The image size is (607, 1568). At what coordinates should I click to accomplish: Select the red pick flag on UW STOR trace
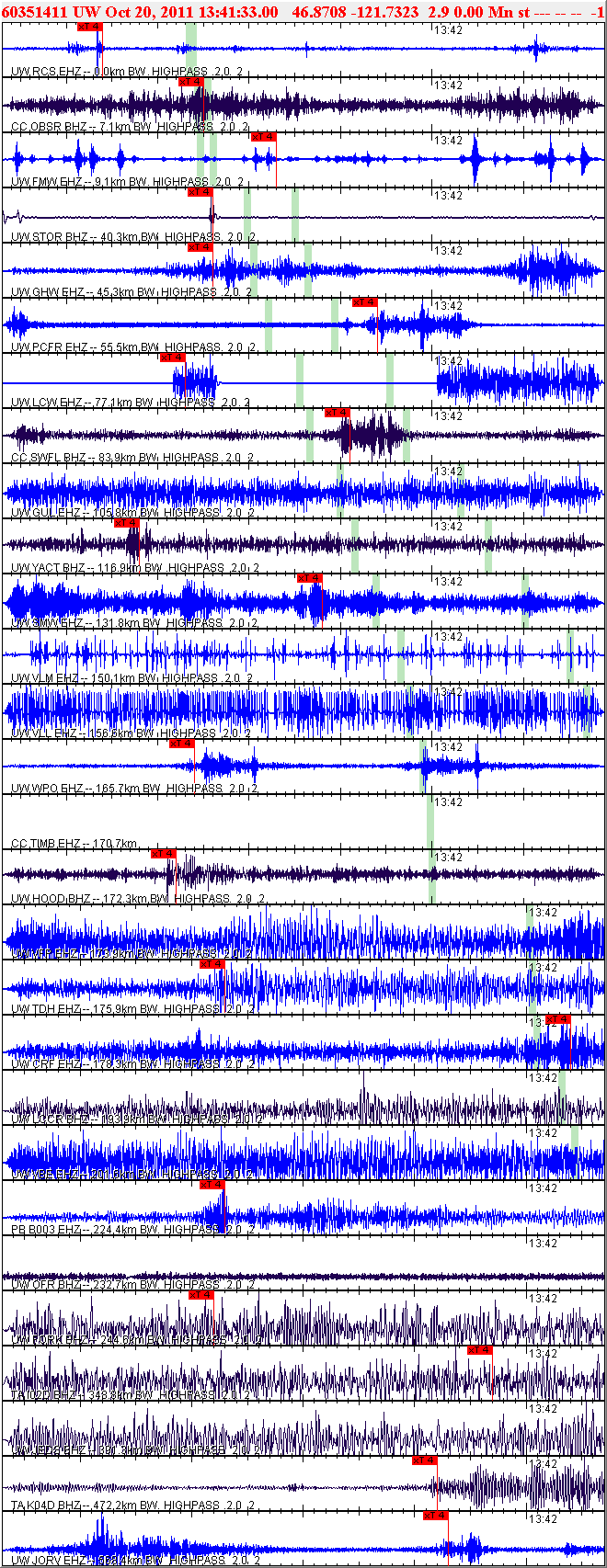click(x=200, y=192)
